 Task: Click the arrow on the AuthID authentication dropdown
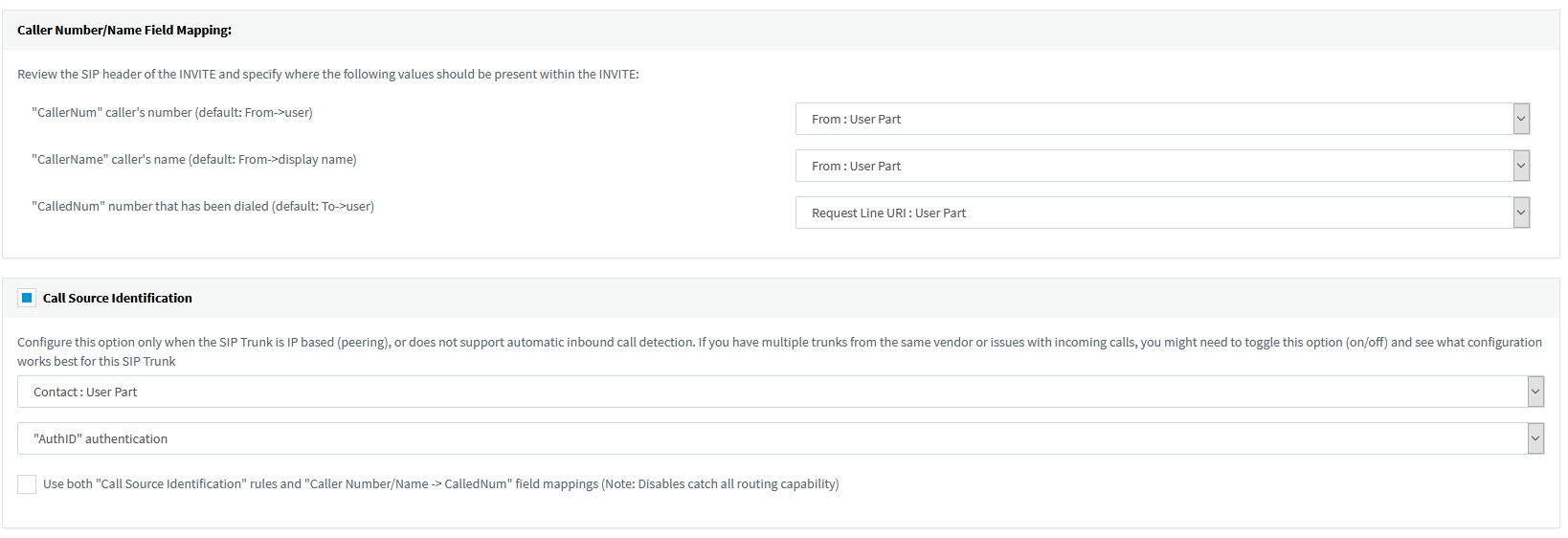pyautogui.click(x=1535, y=438)
